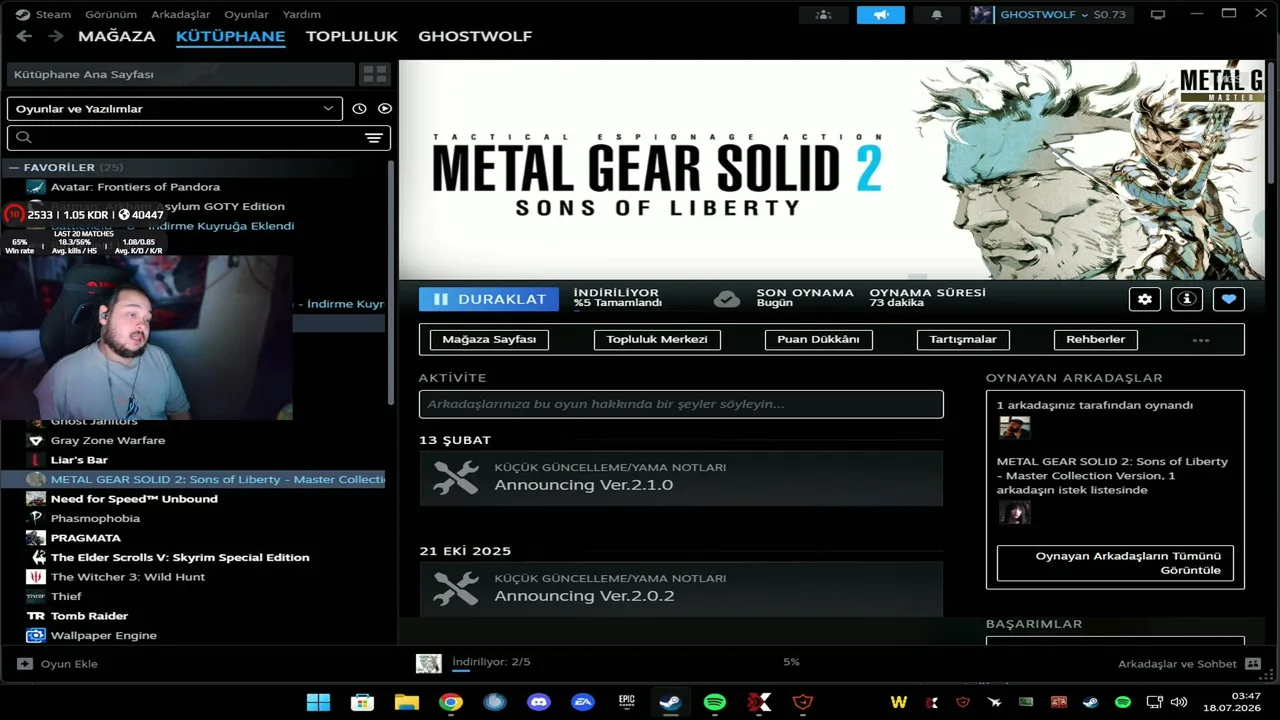
Task: Switch to Big Picture mode icon
Action: pos(1158,15)
